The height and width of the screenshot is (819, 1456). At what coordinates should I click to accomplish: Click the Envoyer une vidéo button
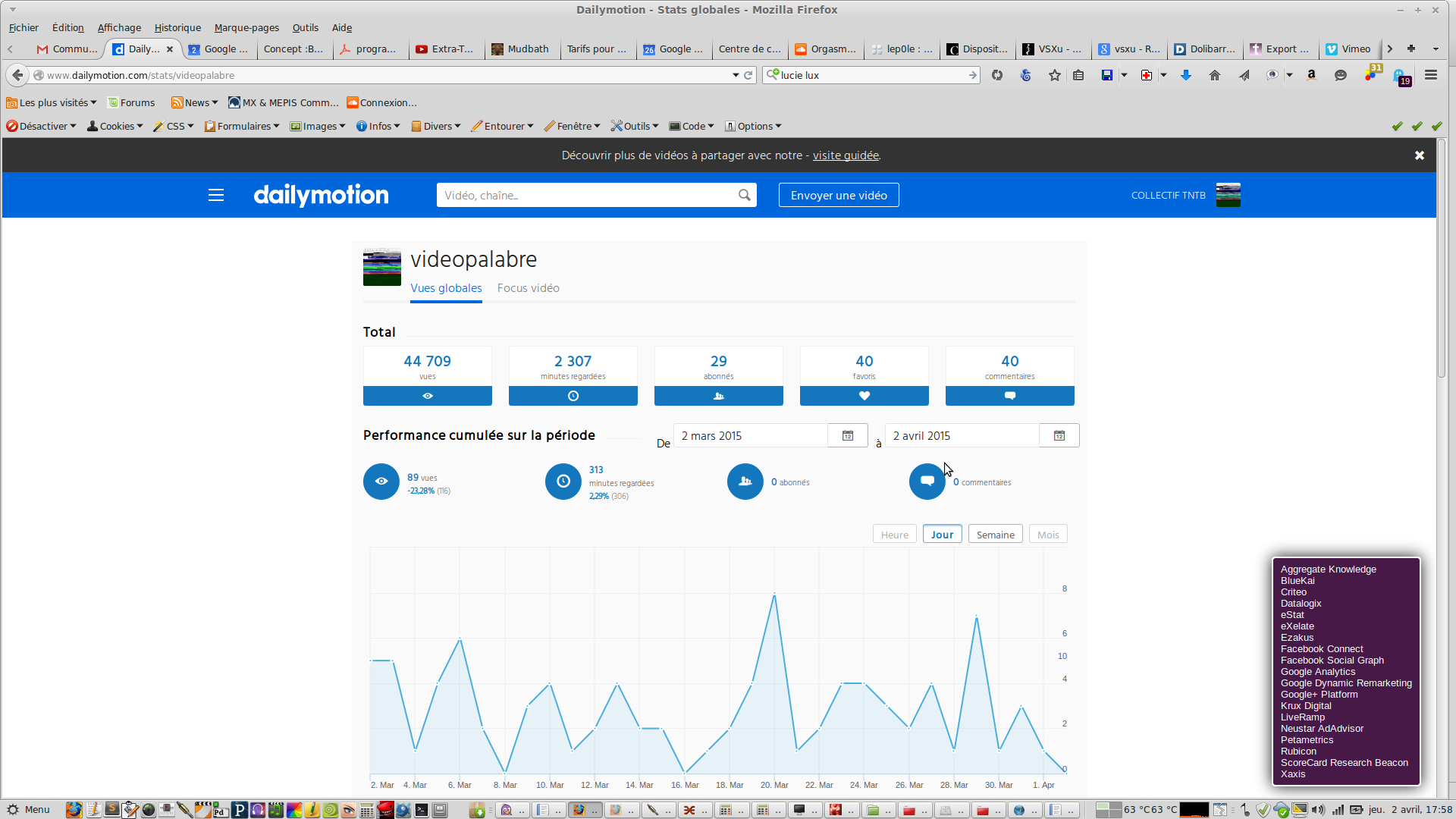click(x=839, y=195)
